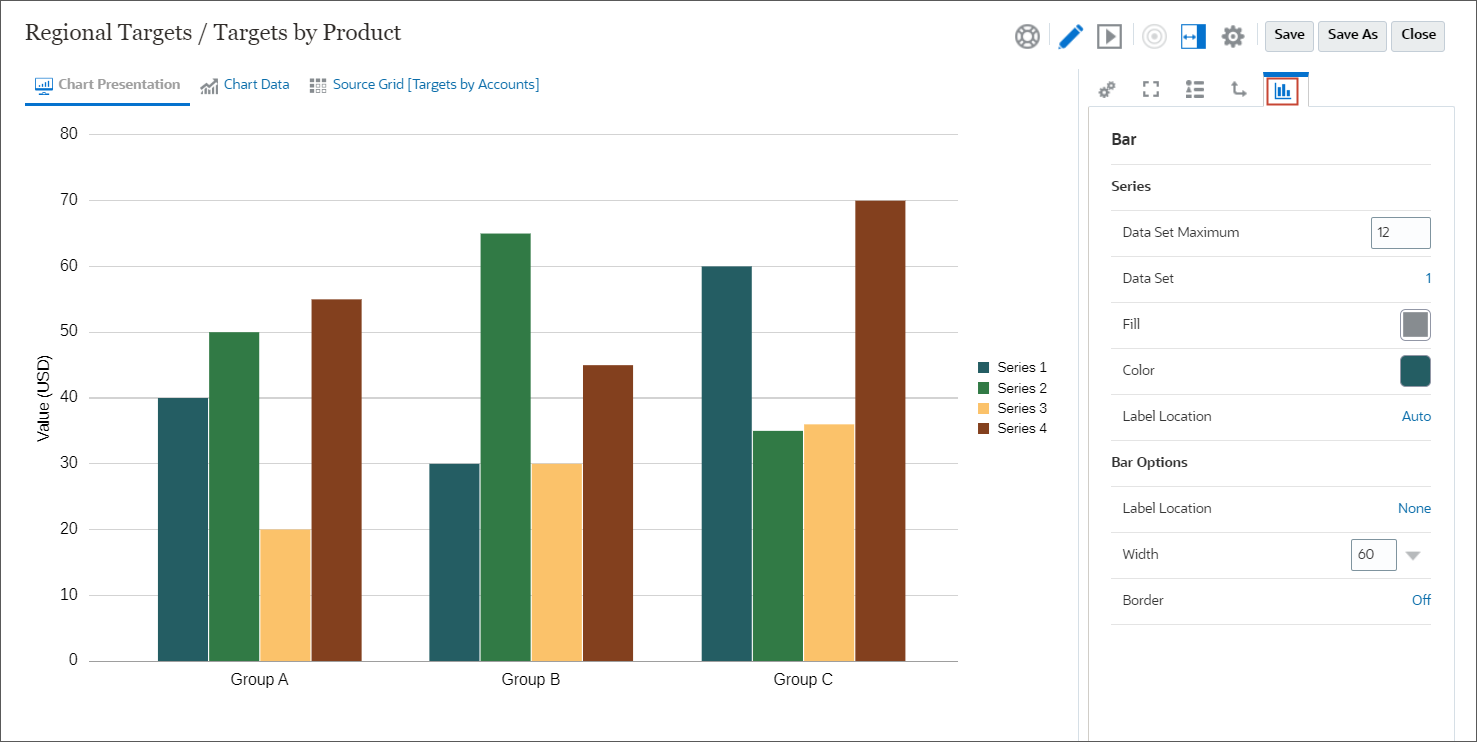Open the General chart properties gears icon
The height and width of the screenshot is (742, 1477).
(x=1106, y=89)
